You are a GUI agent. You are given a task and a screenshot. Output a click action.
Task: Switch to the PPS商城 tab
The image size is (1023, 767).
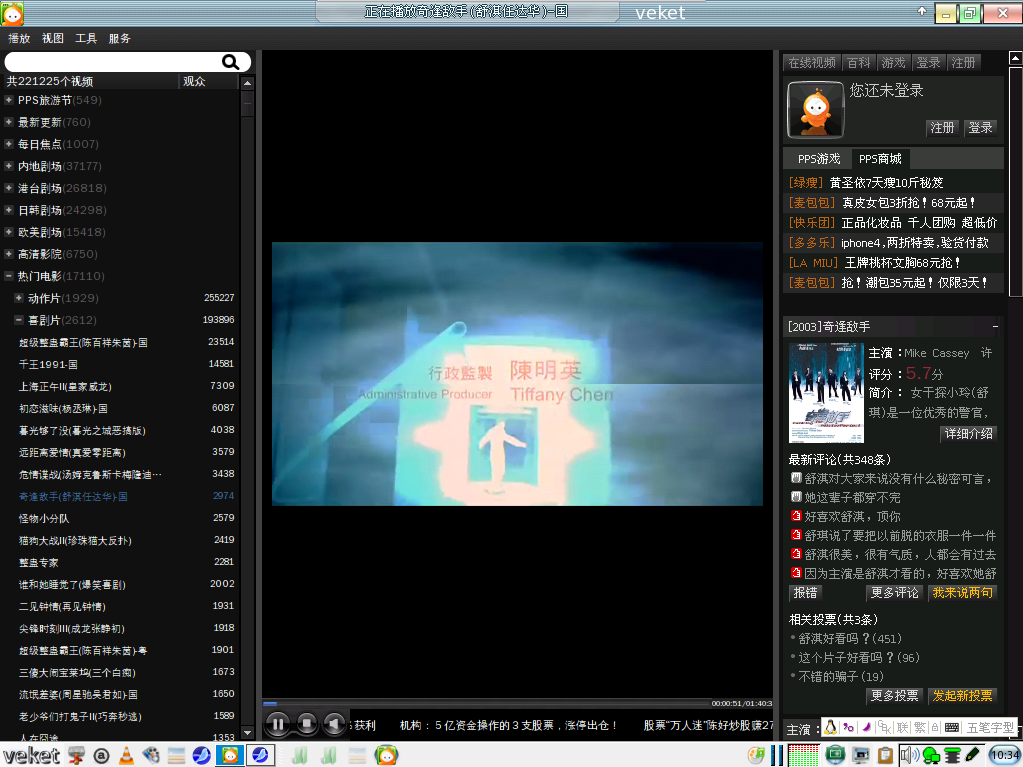[880, 158]
